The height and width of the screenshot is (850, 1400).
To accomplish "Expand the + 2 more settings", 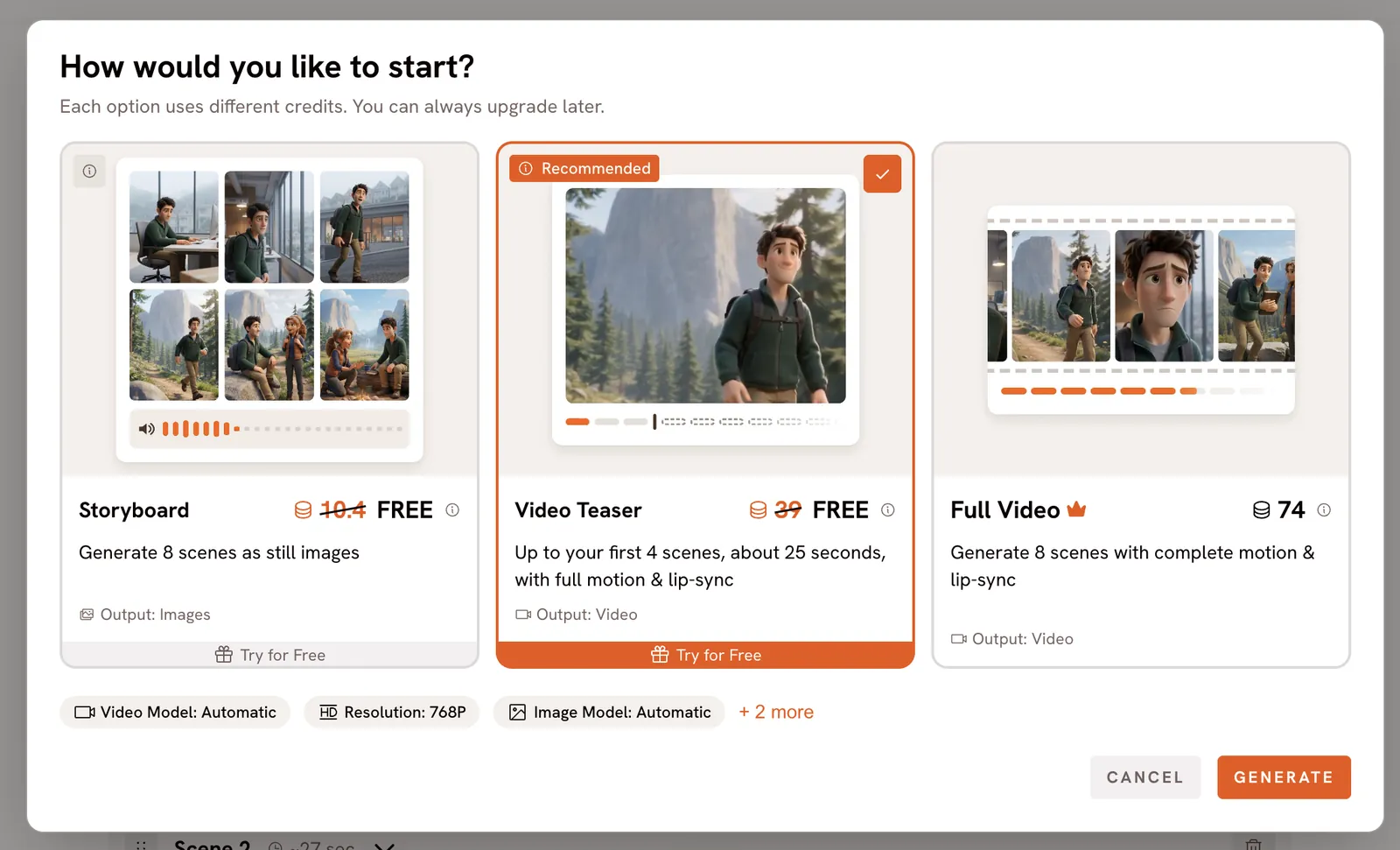I will coord(776,713).
